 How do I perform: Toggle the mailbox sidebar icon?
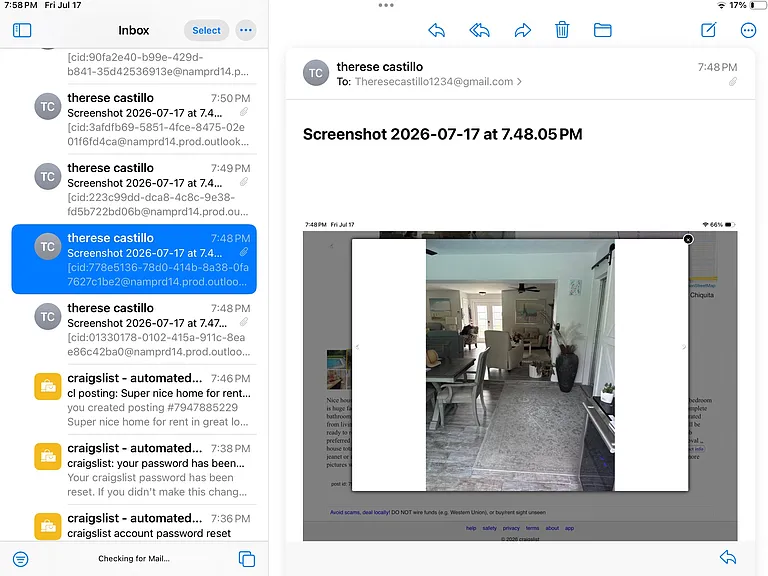pyautogui.click(x=22, y=30)
